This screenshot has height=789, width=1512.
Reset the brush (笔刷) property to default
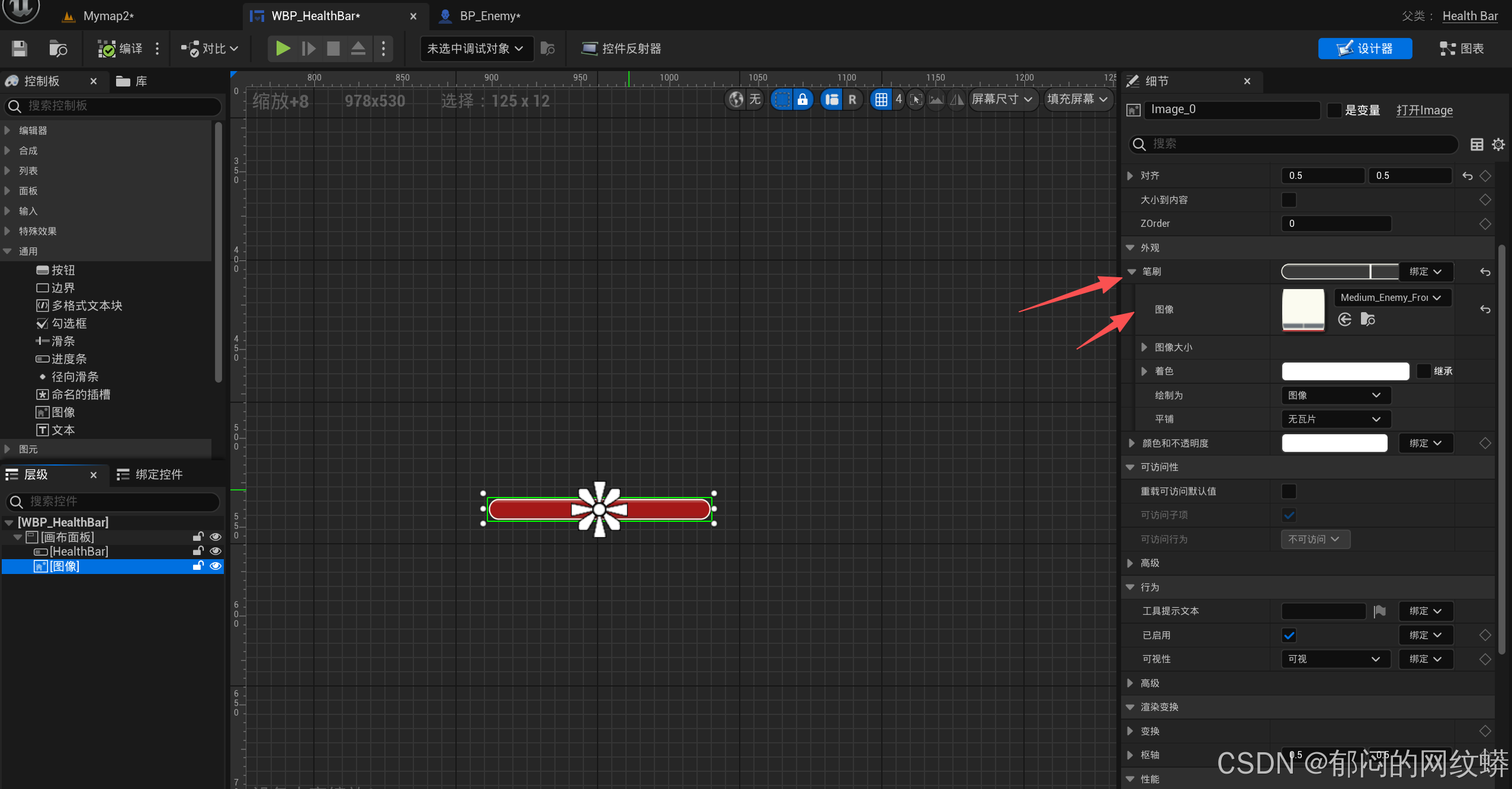1485,272
